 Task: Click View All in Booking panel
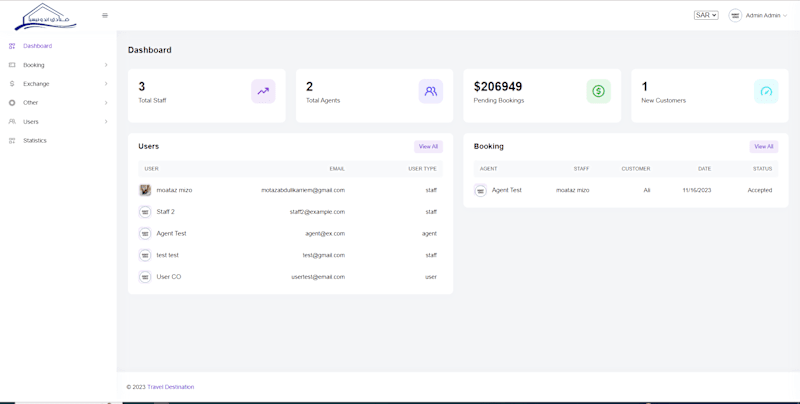click(764, 146)
